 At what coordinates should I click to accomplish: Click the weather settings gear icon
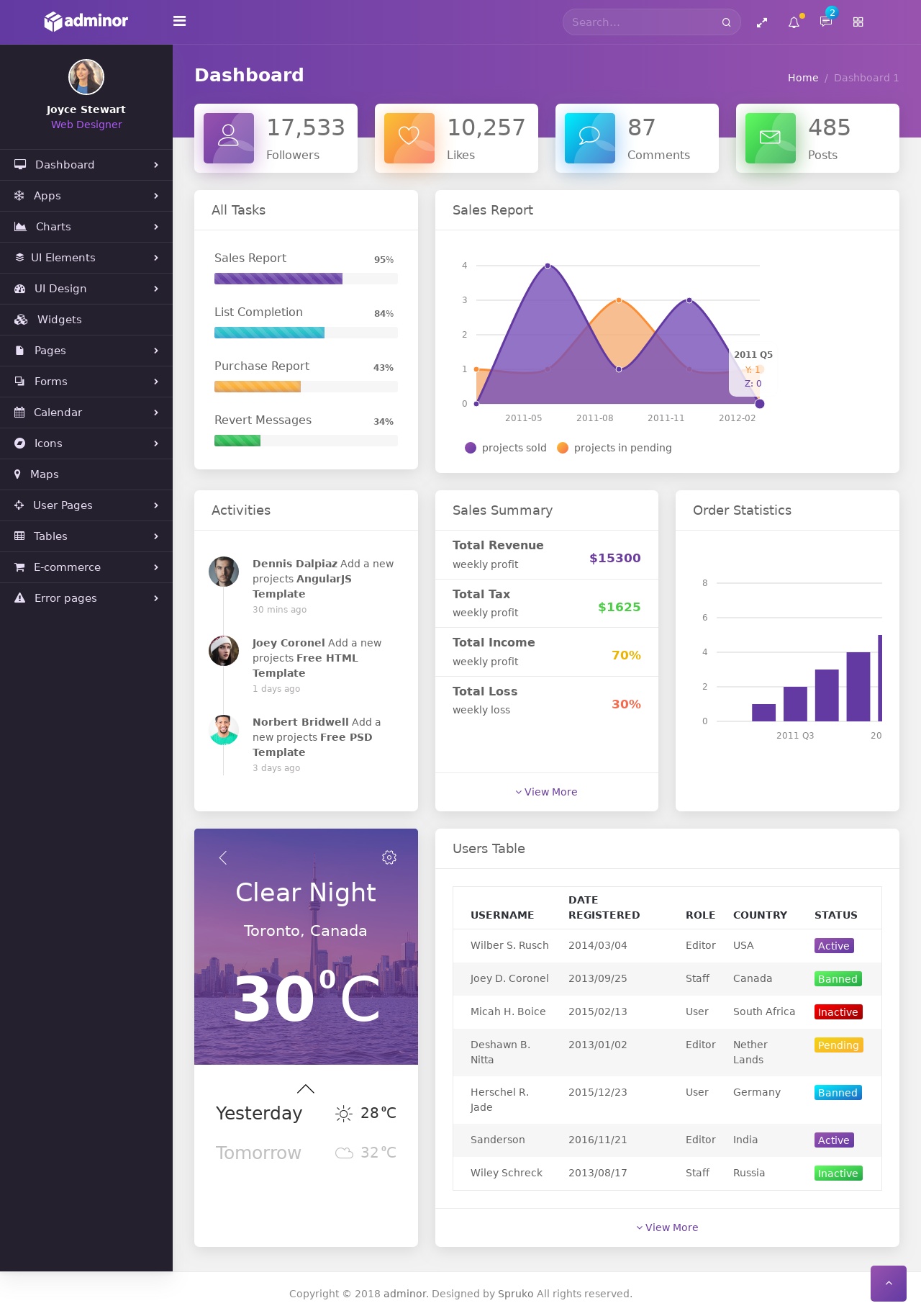389,857
